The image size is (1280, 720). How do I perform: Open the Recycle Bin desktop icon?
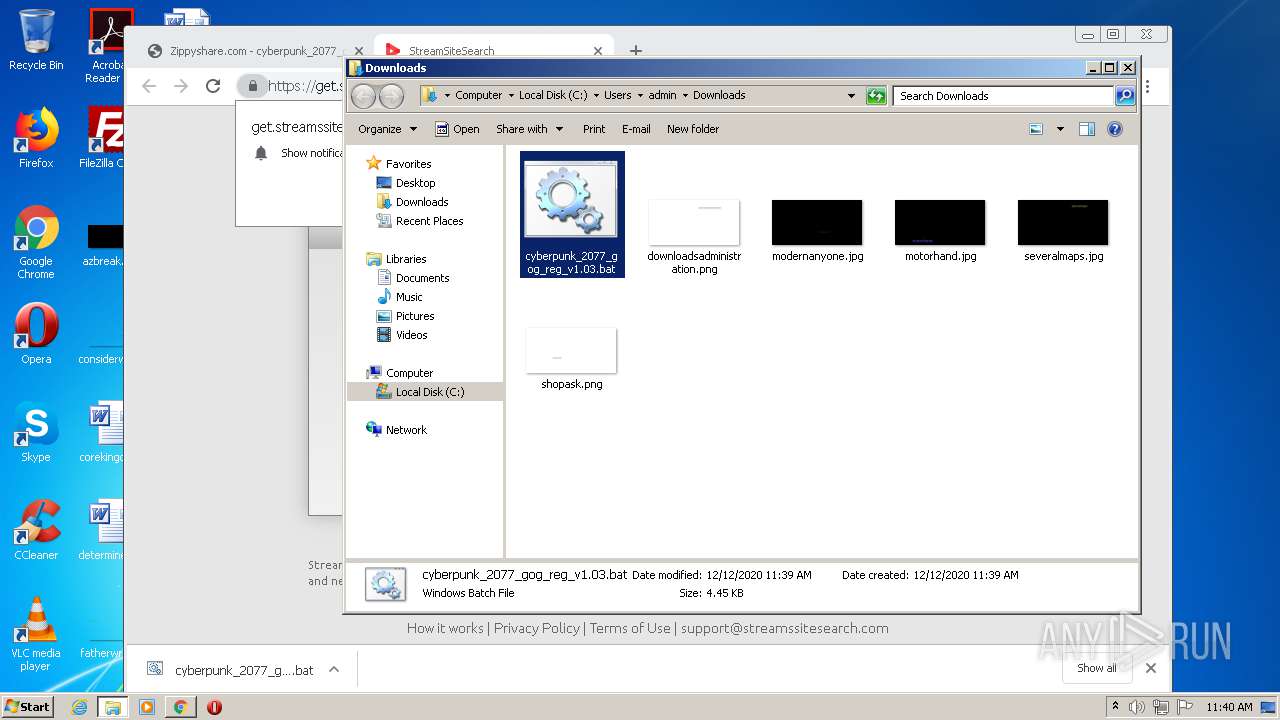[36, 40]
